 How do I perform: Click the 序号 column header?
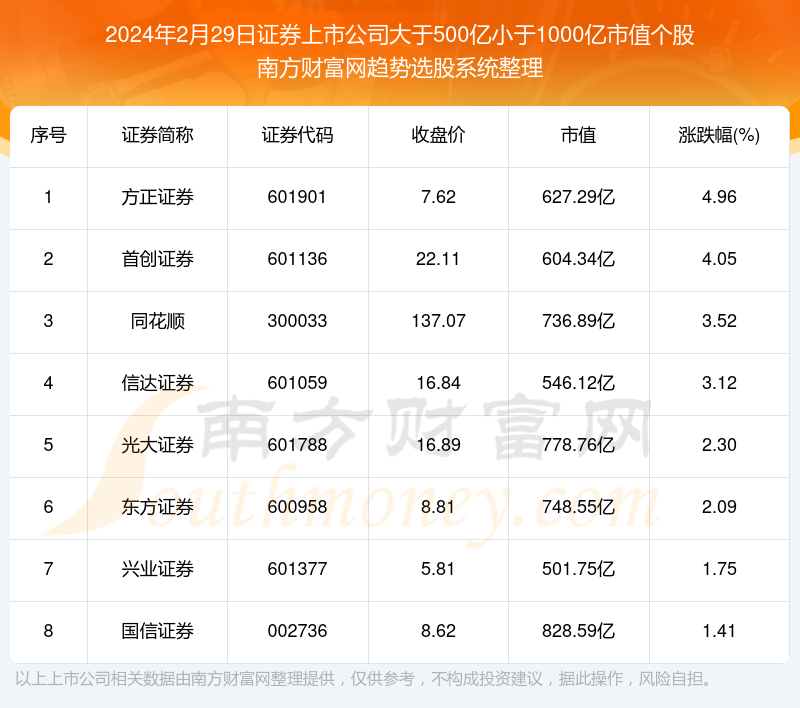tap(48, 135)
